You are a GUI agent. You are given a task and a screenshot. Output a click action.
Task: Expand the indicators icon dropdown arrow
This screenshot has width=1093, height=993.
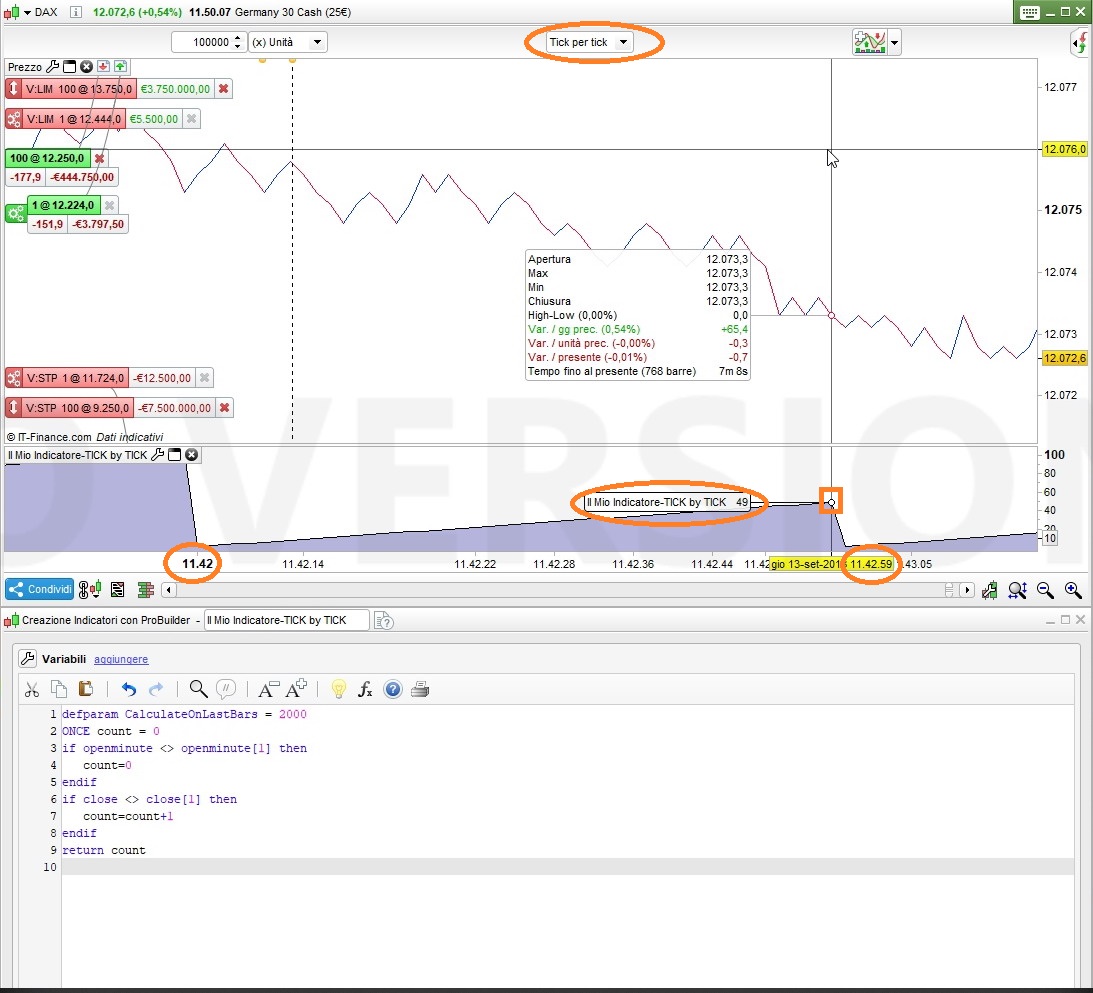pos(894,43)
